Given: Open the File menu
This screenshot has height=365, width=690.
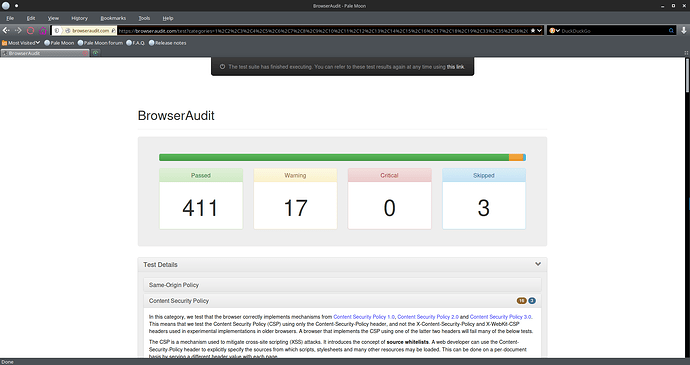Looking at the screenshot, I should pos(10,18).
